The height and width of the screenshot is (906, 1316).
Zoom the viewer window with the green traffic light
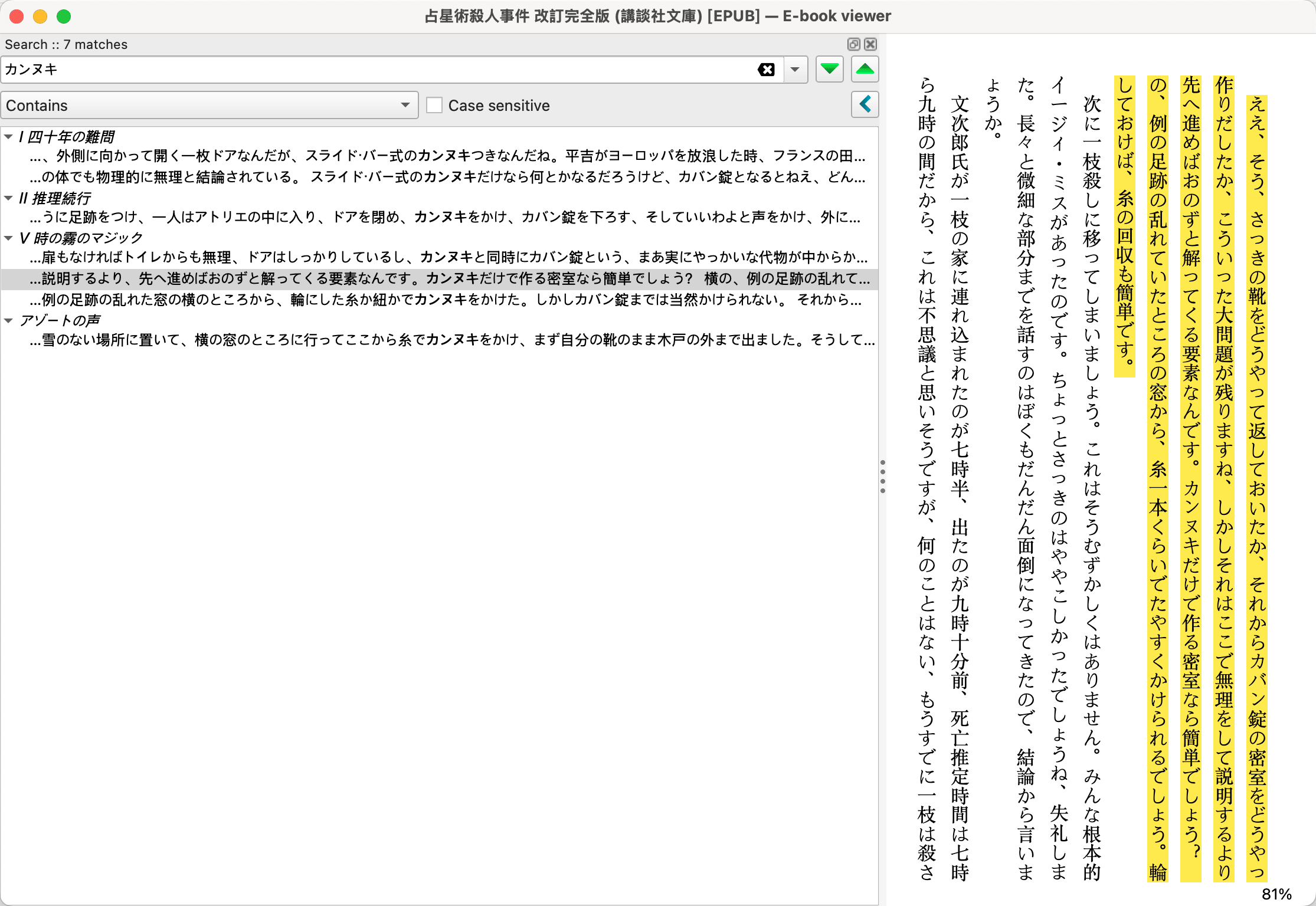pos(64,17)
